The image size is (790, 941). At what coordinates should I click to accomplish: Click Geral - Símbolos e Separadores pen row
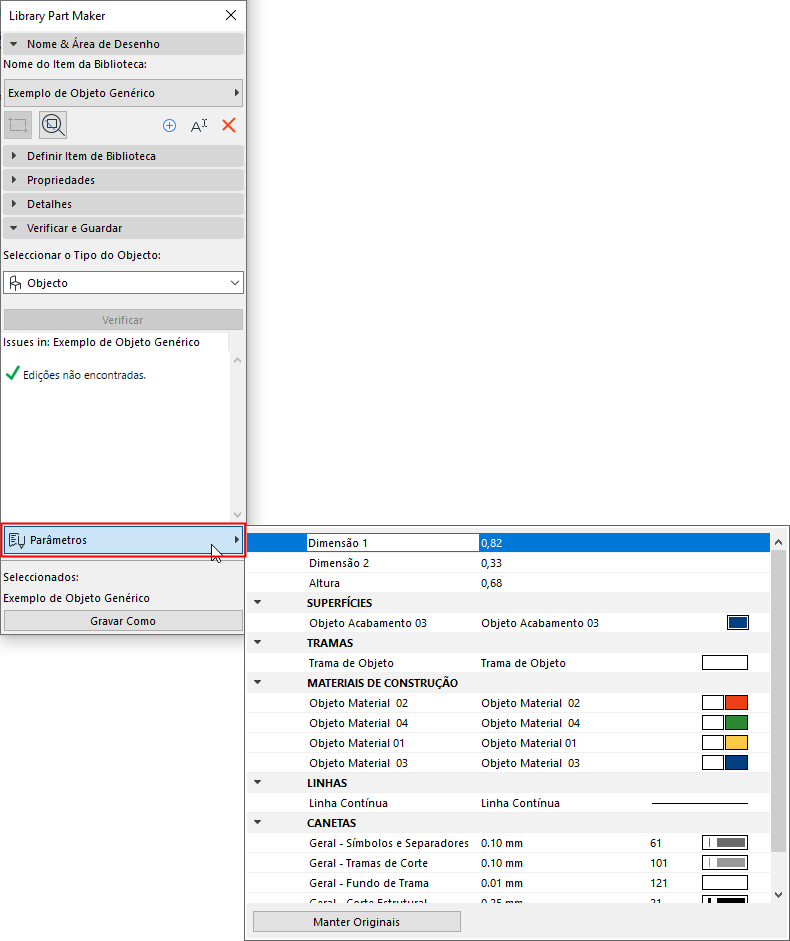pos(508,843)
